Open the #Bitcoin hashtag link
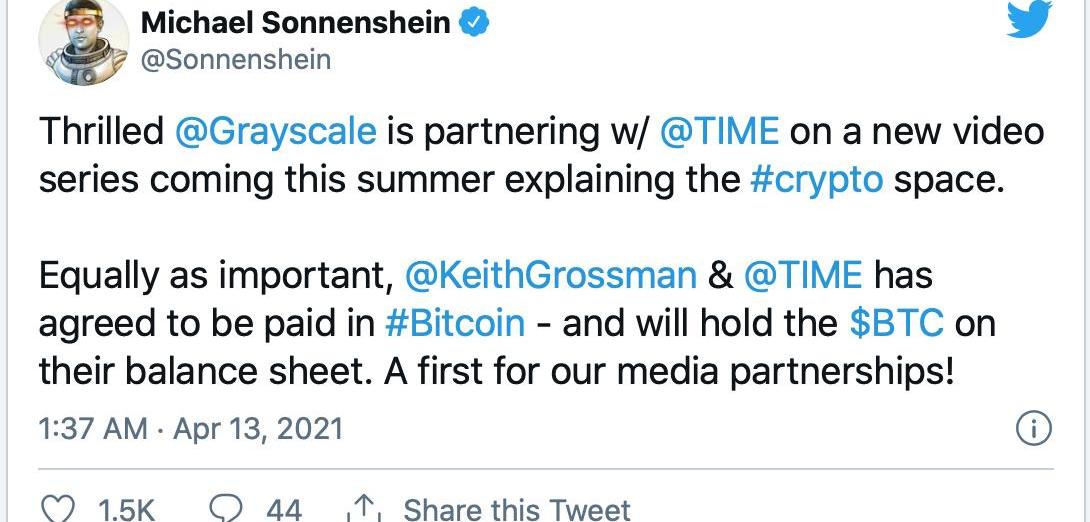Screen dimensions: 1090x522 pyautogui.click(x=455, y=323)
